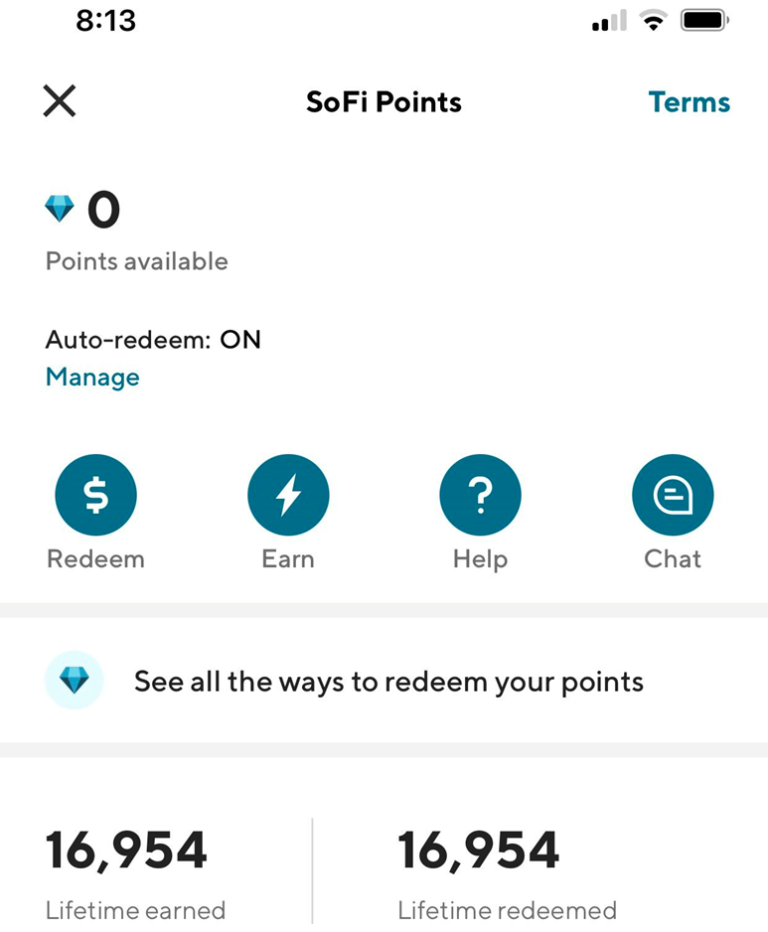The height and width of the screenshot is (932, 768).
Task: Tap the diamond icon in redeem banner
Action: [74, 680]
